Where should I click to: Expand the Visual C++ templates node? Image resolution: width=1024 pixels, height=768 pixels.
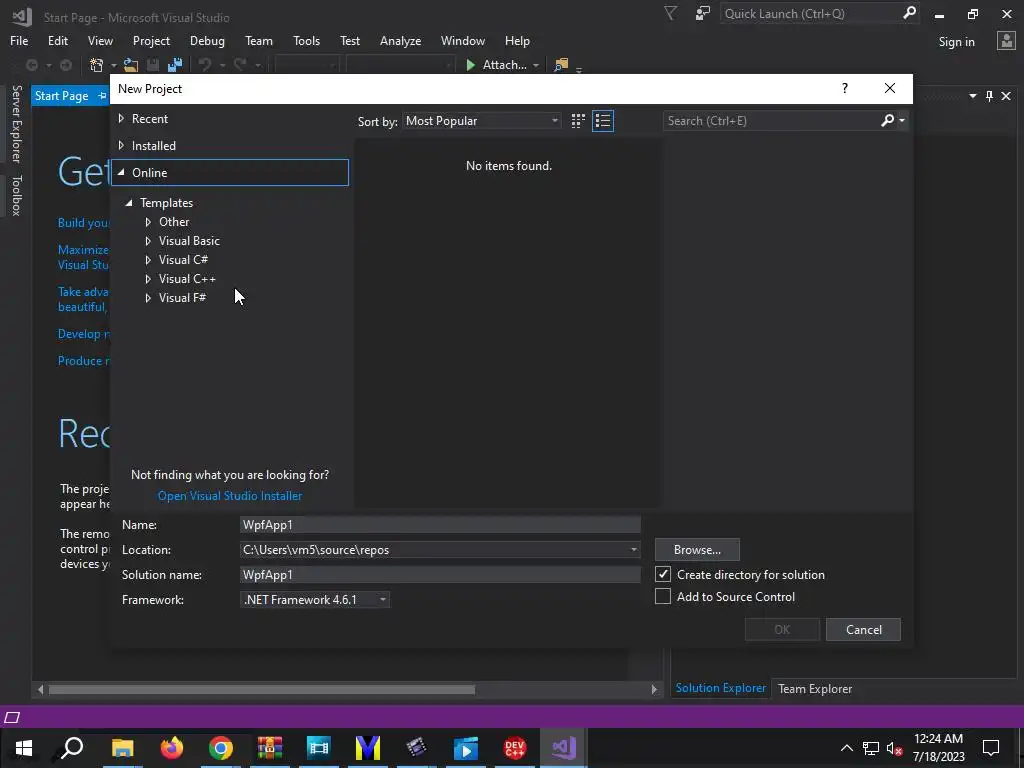coord(148,279)
